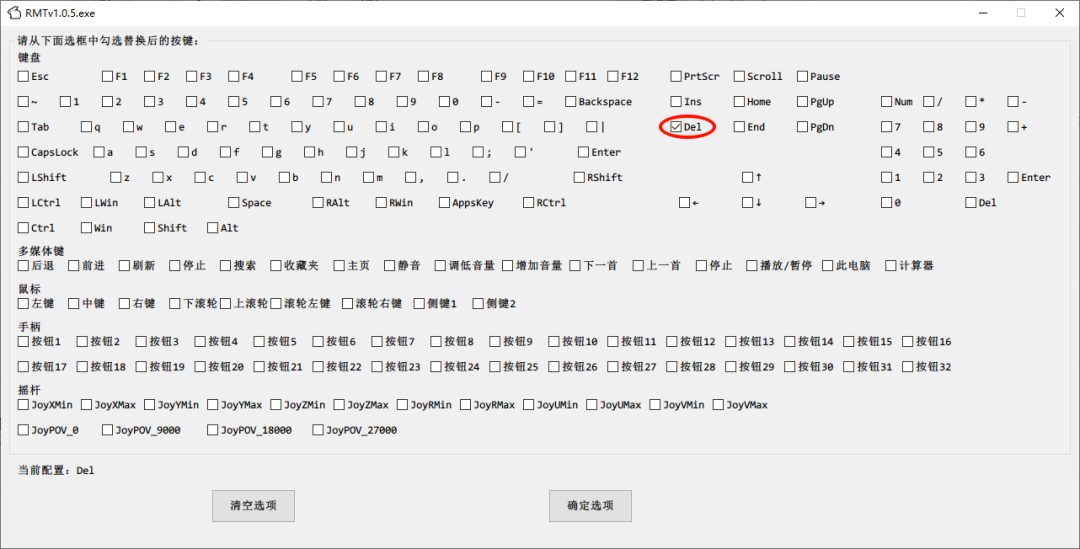Image resolution: width=1080 pixels, height=549 pixels.
Task: Select the 按钮16 gamepad checkbox
Action: pos(908,342)
